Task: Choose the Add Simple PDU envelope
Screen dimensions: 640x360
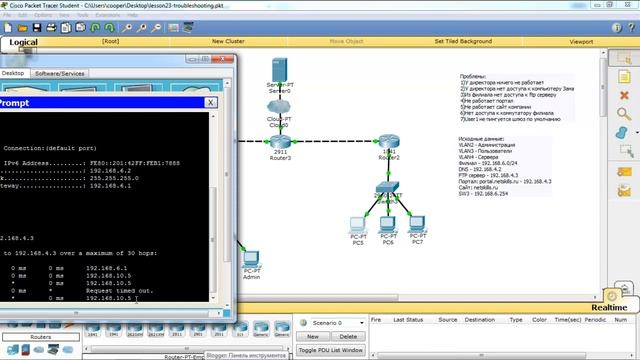Action: tap(624, 172)
